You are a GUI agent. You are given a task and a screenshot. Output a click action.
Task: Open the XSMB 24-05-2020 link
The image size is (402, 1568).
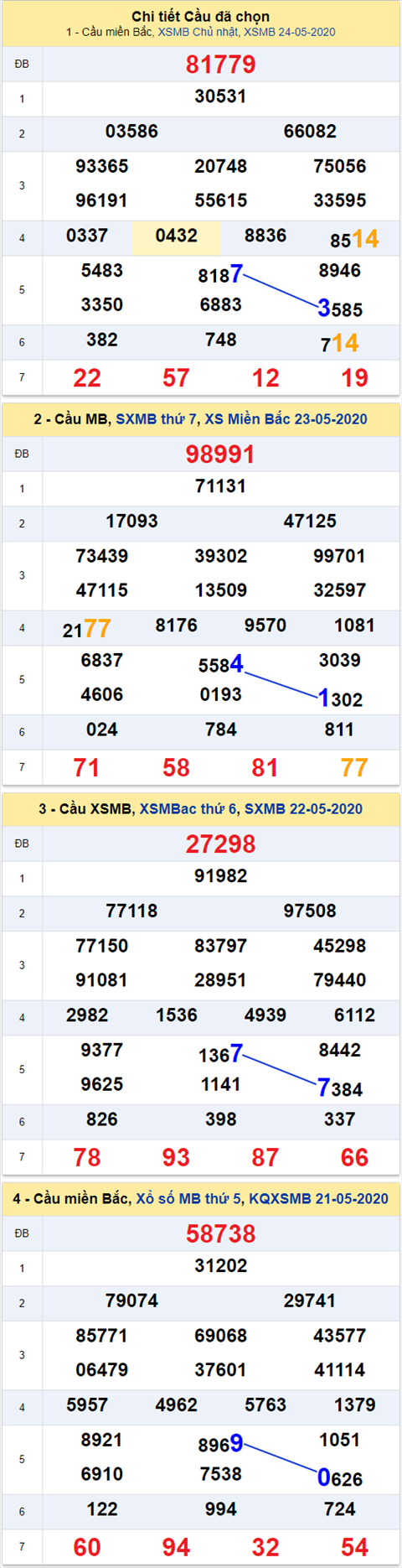(x=290, y=32)
